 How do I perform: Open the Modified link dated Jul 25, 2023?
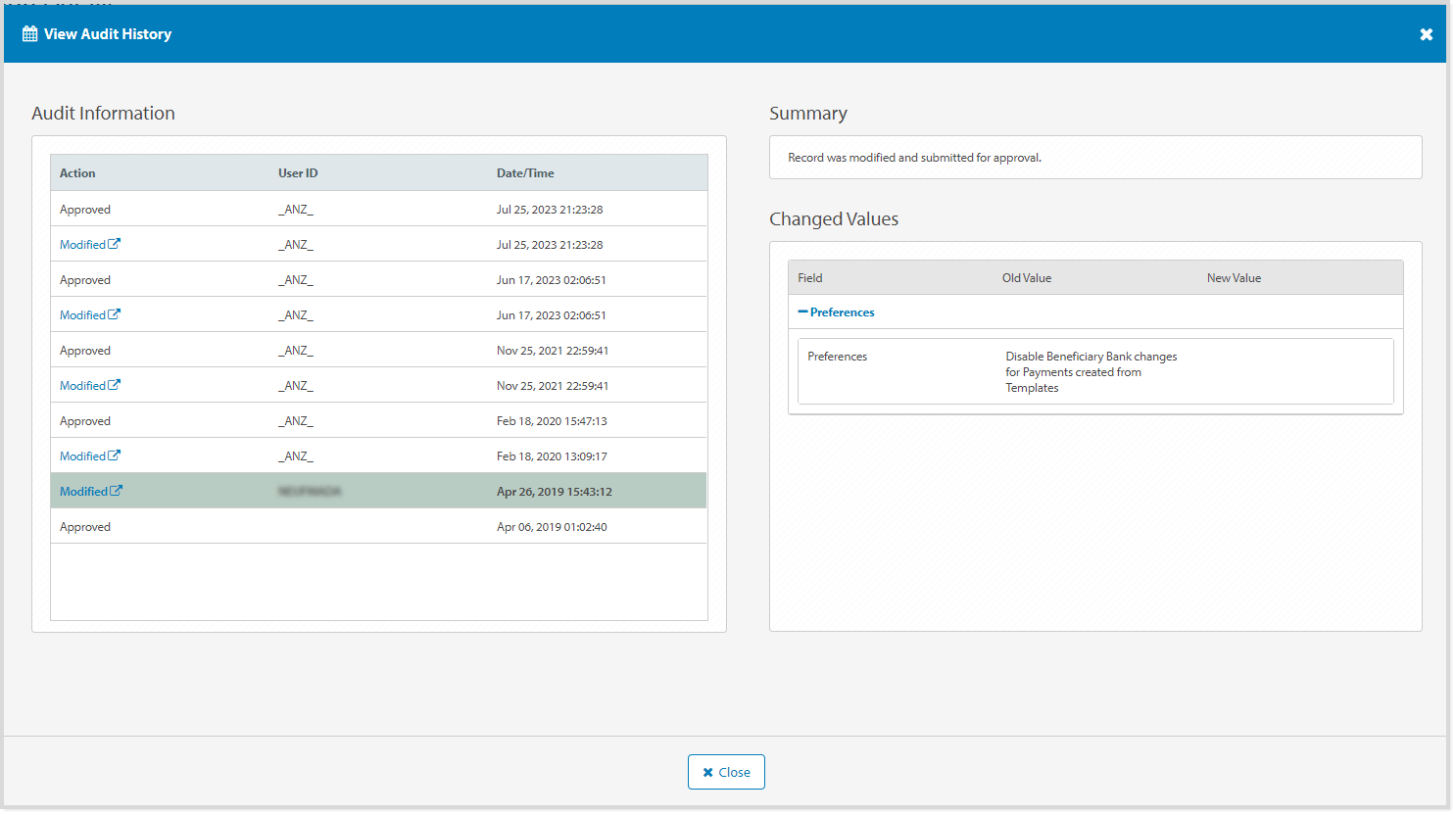[82, 245]
